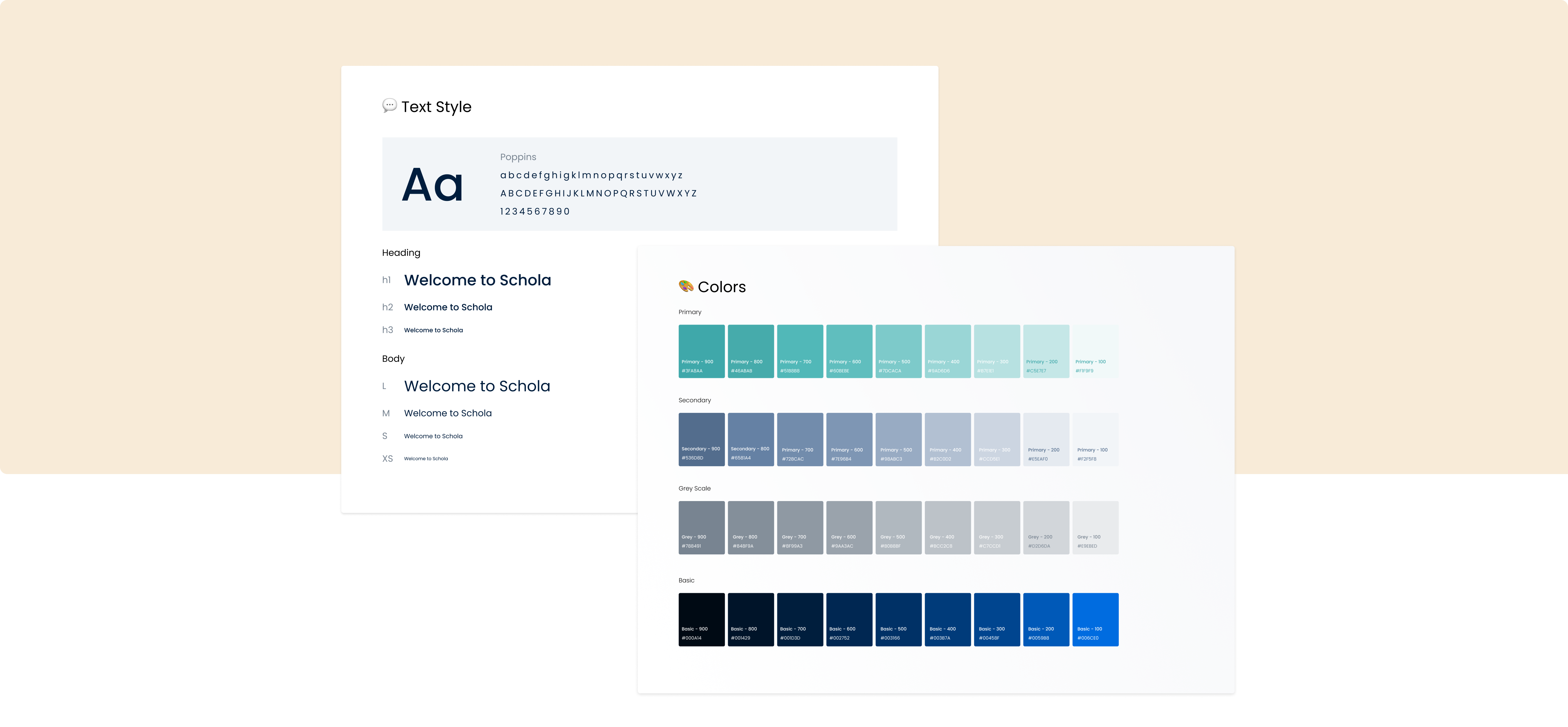Image resolution: width=1568 pixels, height=727 pixels.
Task: Click the "Grey Scale" palette section label
Action: coord(695,489)
